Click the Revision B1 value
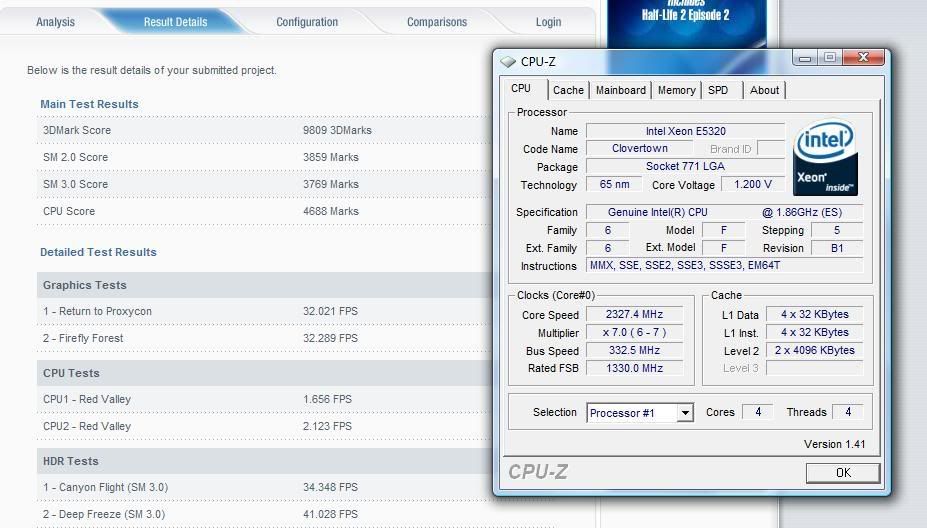 pos(837,248)
